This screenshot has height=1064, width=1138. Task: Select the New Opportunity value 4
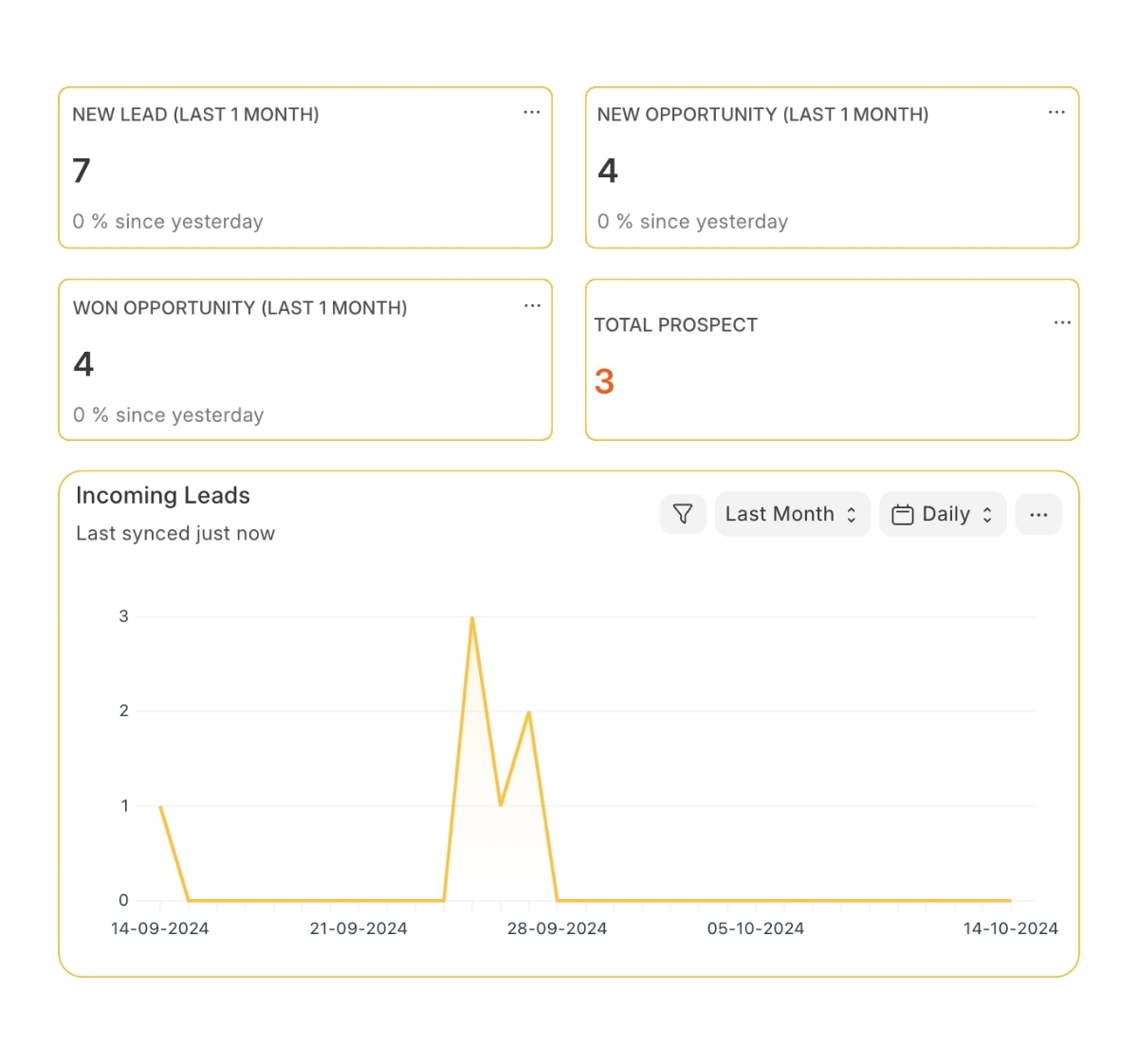pos(608,171)
